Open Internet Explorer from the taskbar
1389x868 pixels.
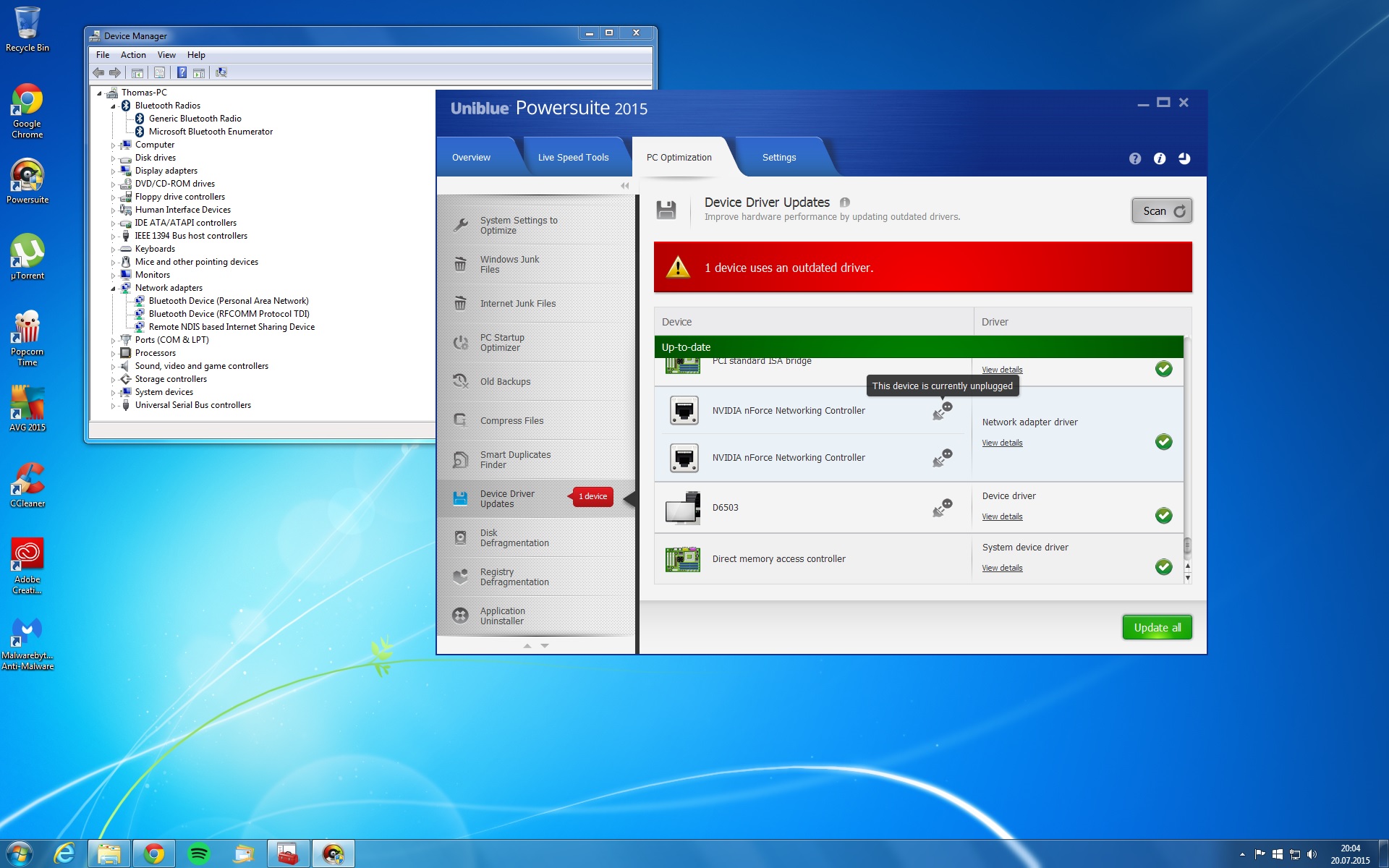click(x=64, y=854)
